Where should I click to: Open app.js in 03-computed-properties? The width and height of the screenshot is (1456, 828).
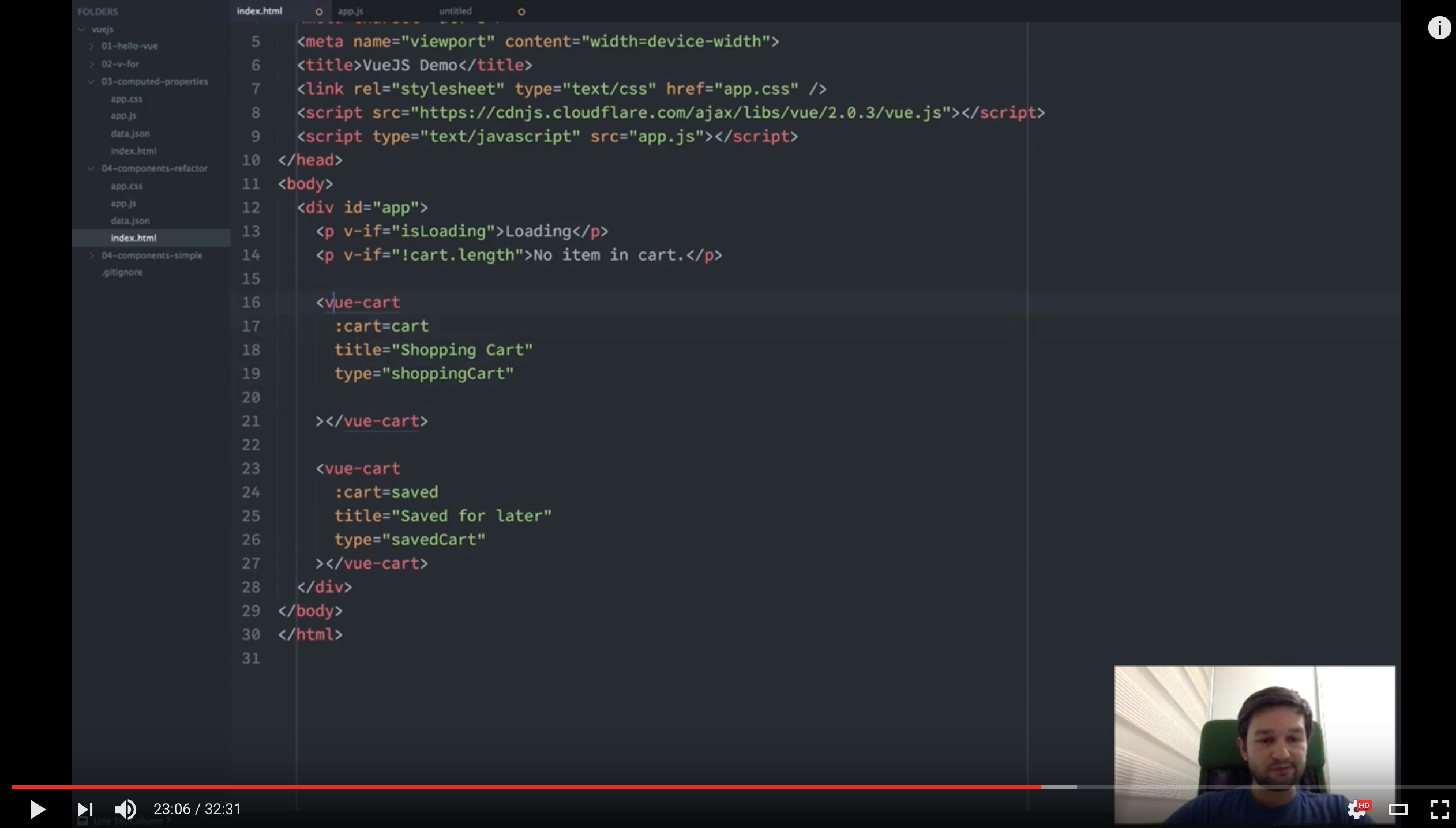(123, 116)
